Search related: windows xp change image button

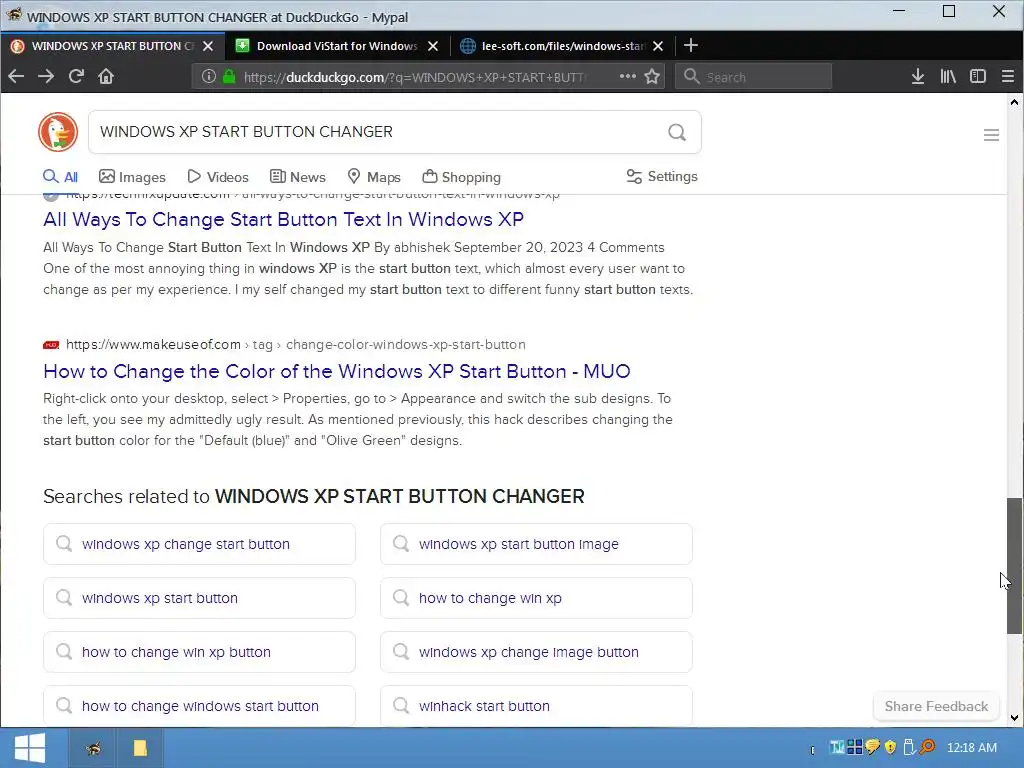click(x=536, y=652)
